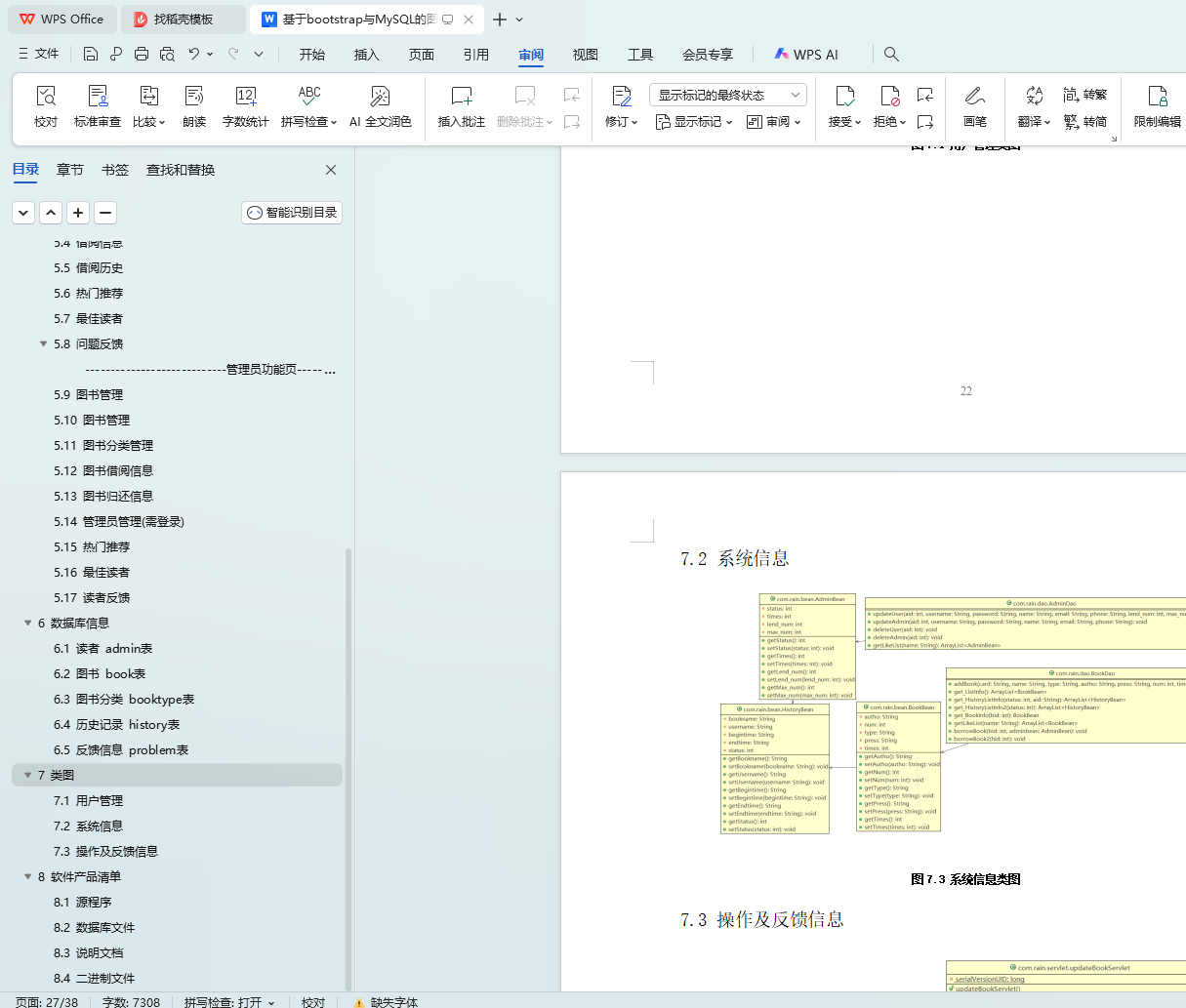
Task: Click 缺失字体 warning in status bar
Action: tap(387, 1001)
